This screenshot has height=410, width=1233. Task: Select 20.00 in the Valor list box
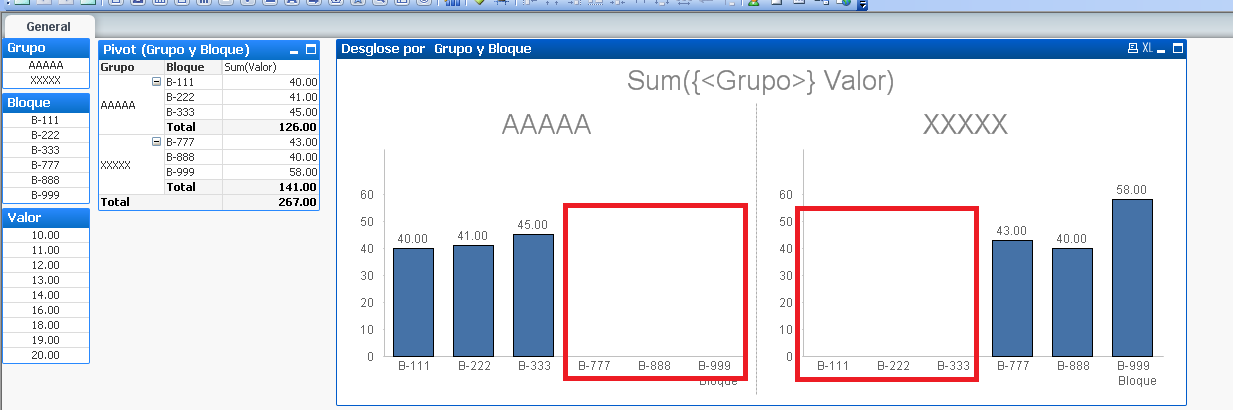click(46, 355)
